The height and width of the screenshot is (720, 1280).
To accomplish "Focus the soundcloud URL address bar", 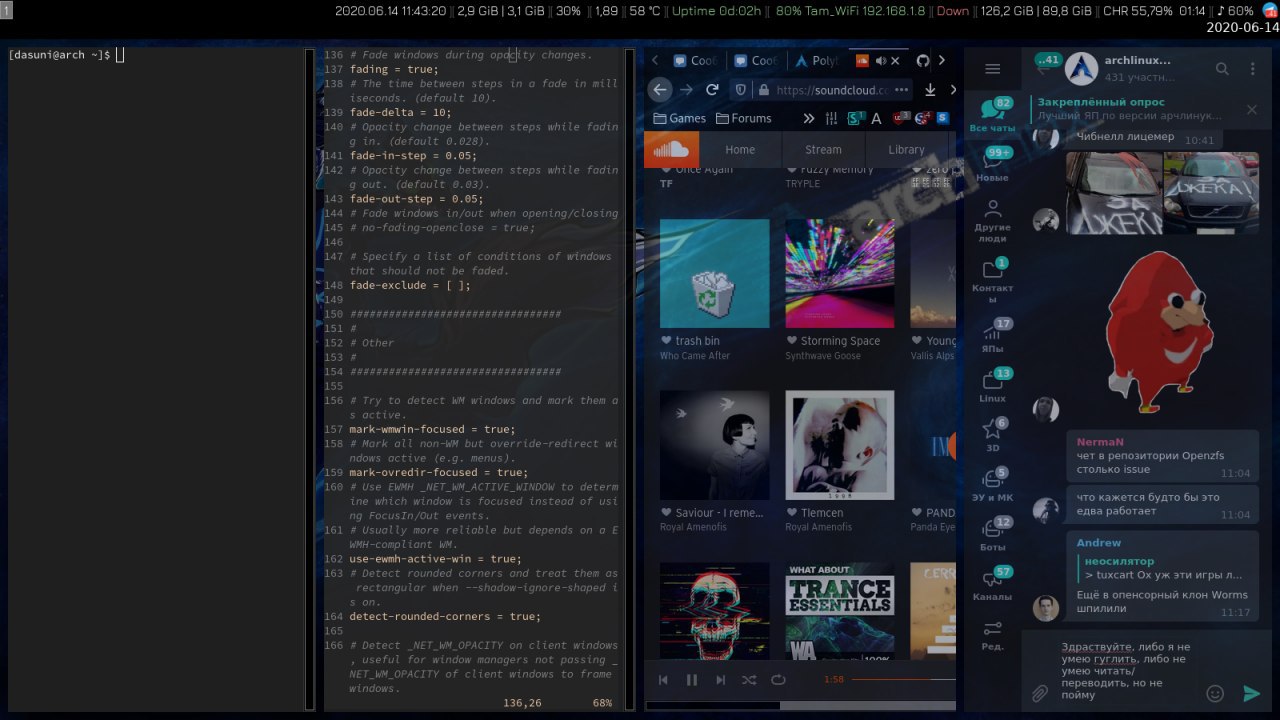I will pos(832,90).
